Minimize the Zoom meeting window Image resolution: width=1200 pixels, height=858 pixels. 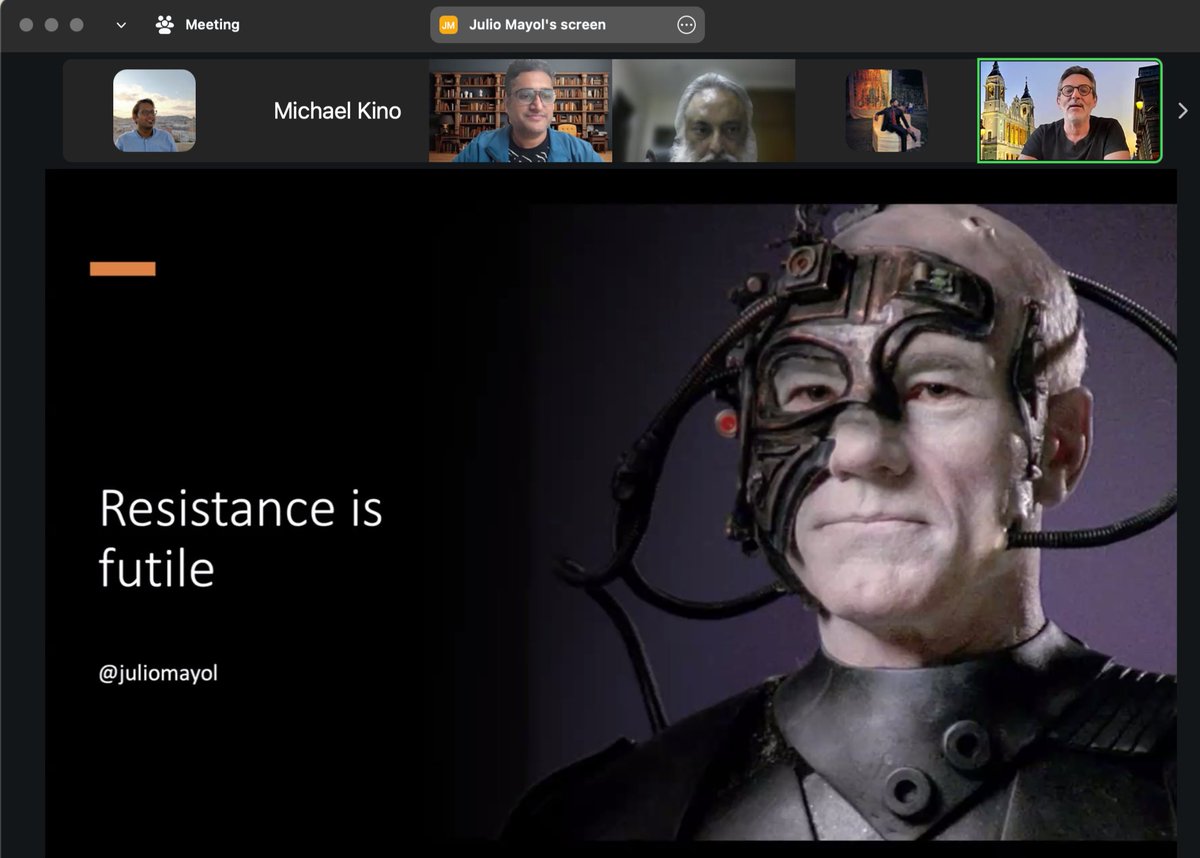pyautogui.click(x=51, y=25)
